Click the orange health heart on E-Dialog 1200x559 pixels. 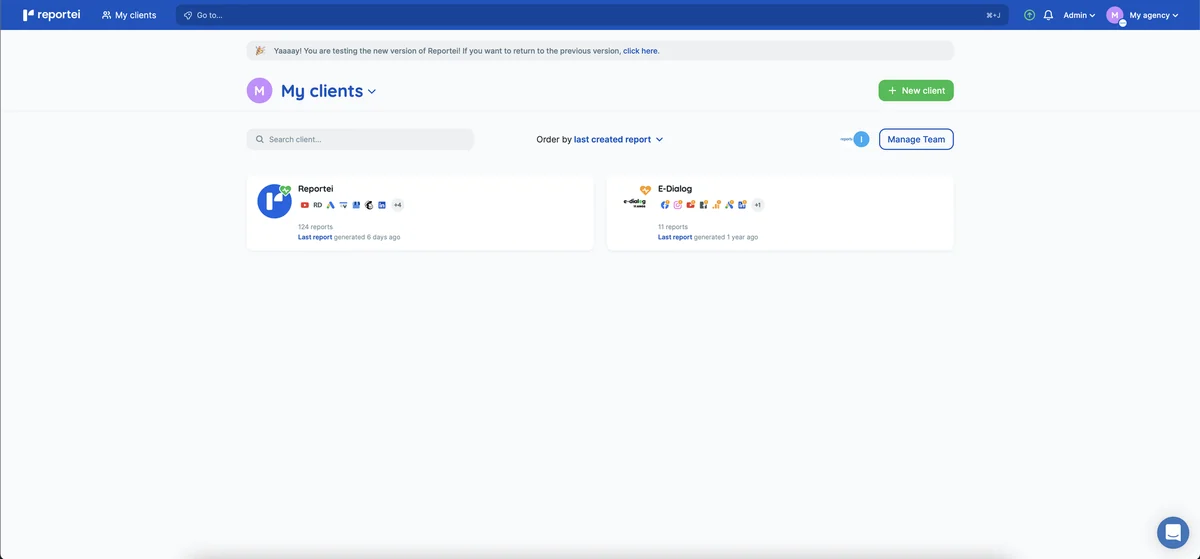[645, 190]
